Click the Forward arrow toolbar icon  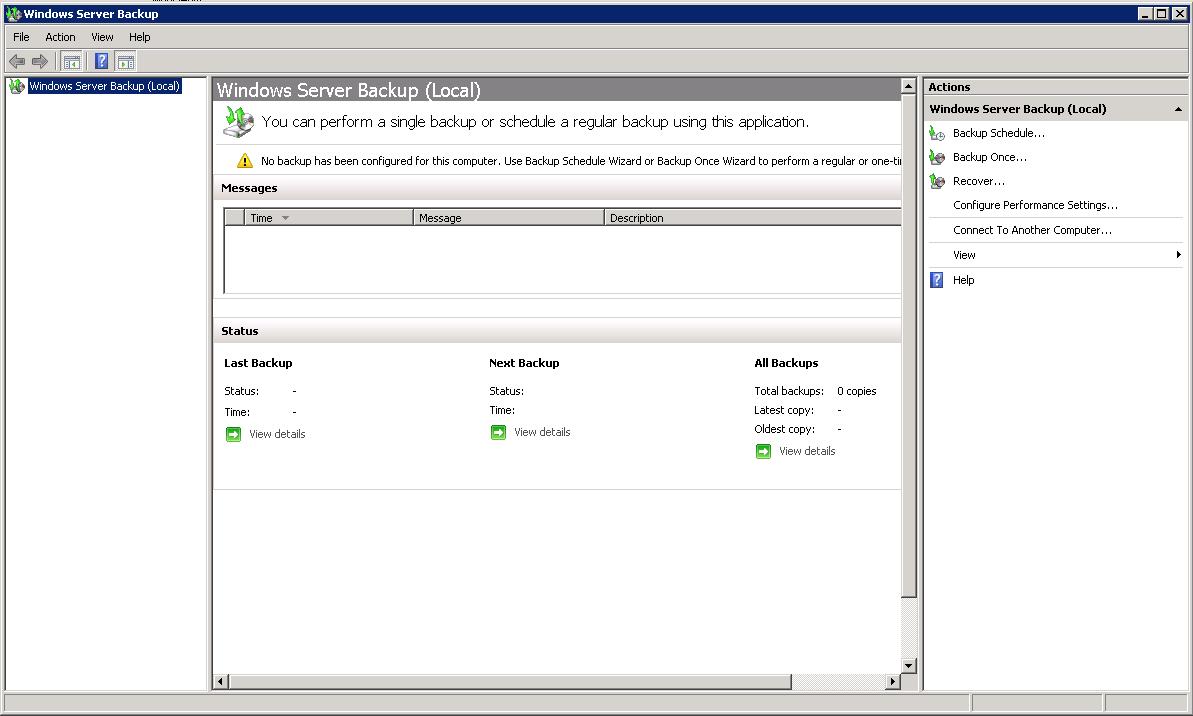point(40,62)
